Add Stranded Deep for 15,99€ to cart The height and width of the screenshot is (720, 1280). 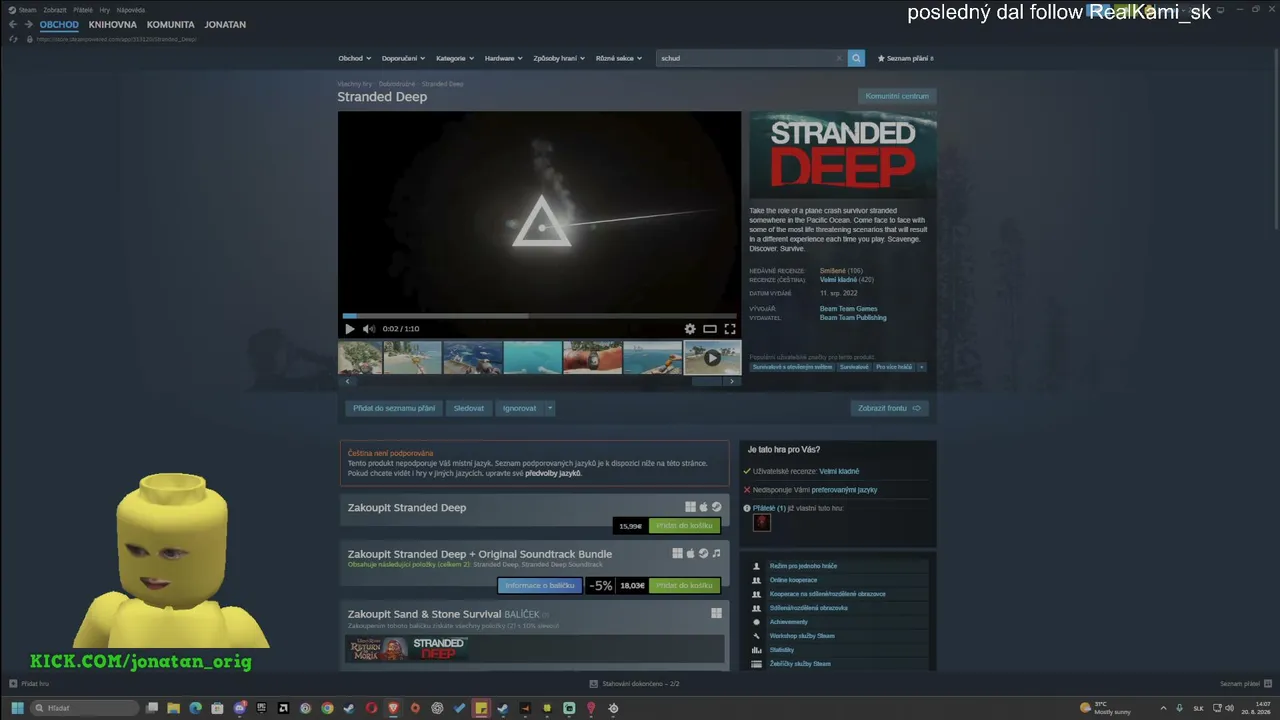684,526
